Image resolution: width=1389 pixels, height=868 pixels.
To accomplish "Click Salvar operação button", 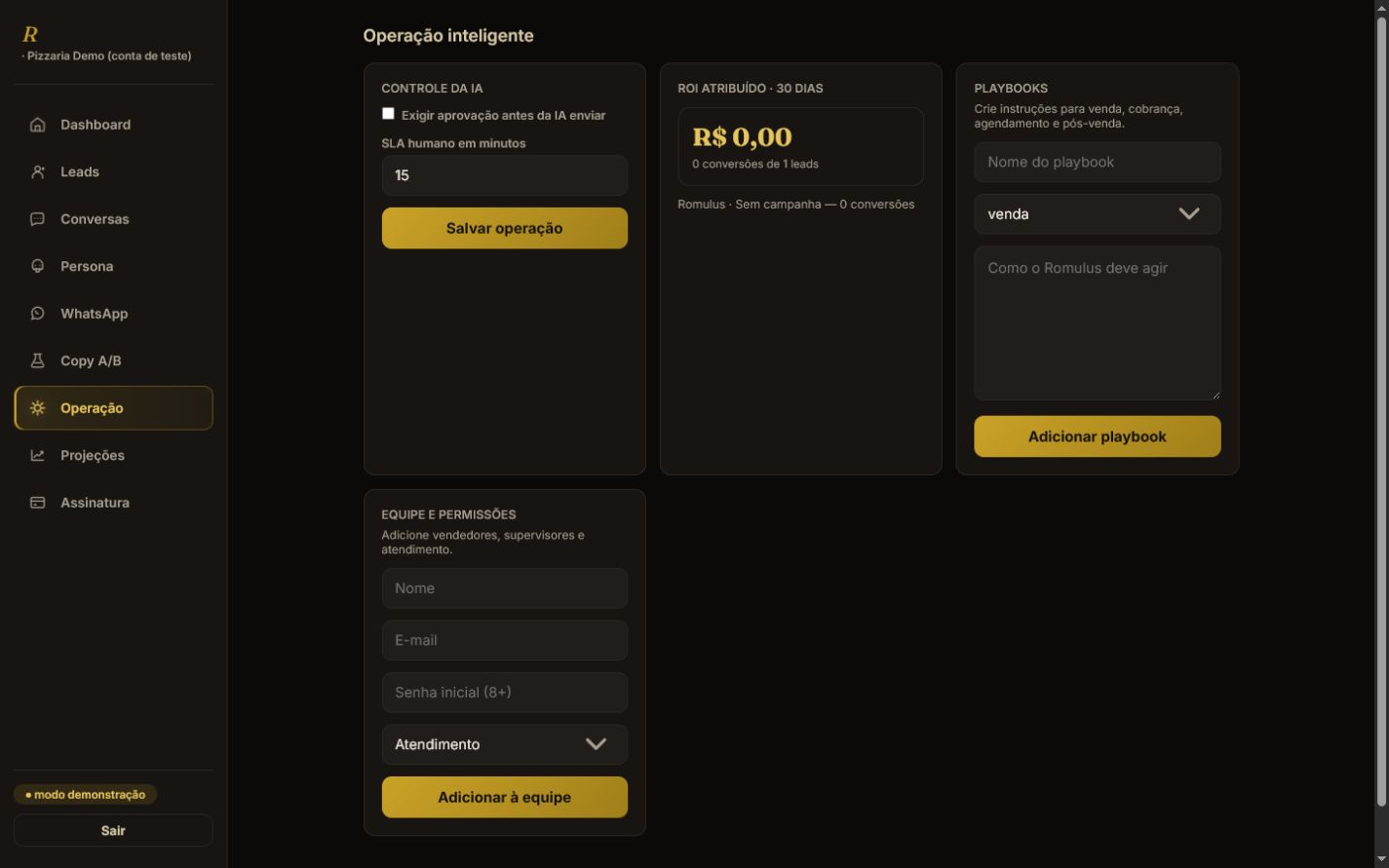I will [504, 228].
